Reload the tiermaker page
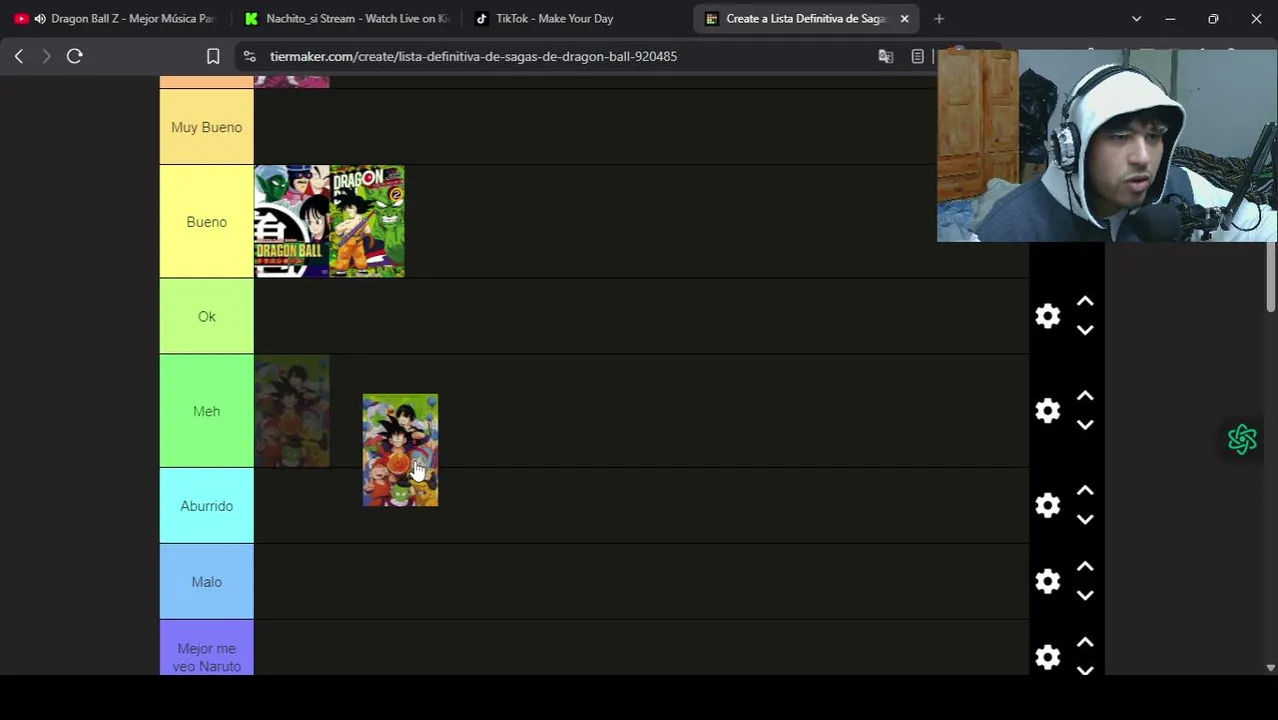The height and width of the screenshot is (720, 1278). coord(75,57)
